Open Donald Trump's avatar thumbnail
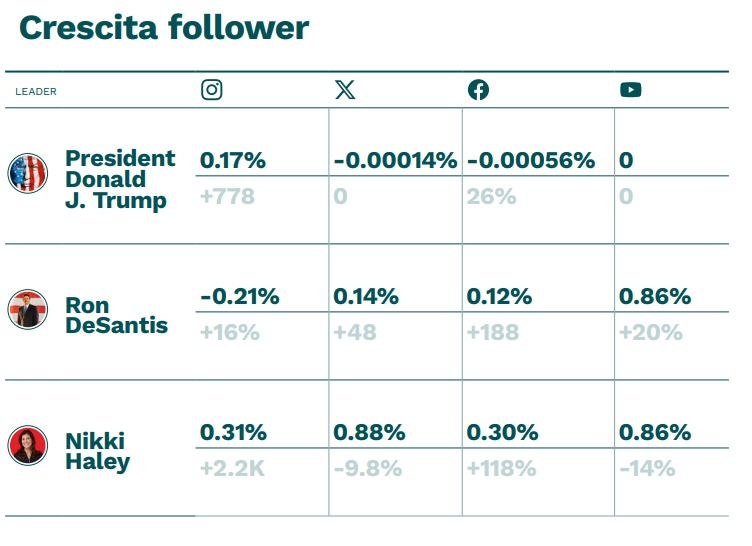 [x=28, y=173]
